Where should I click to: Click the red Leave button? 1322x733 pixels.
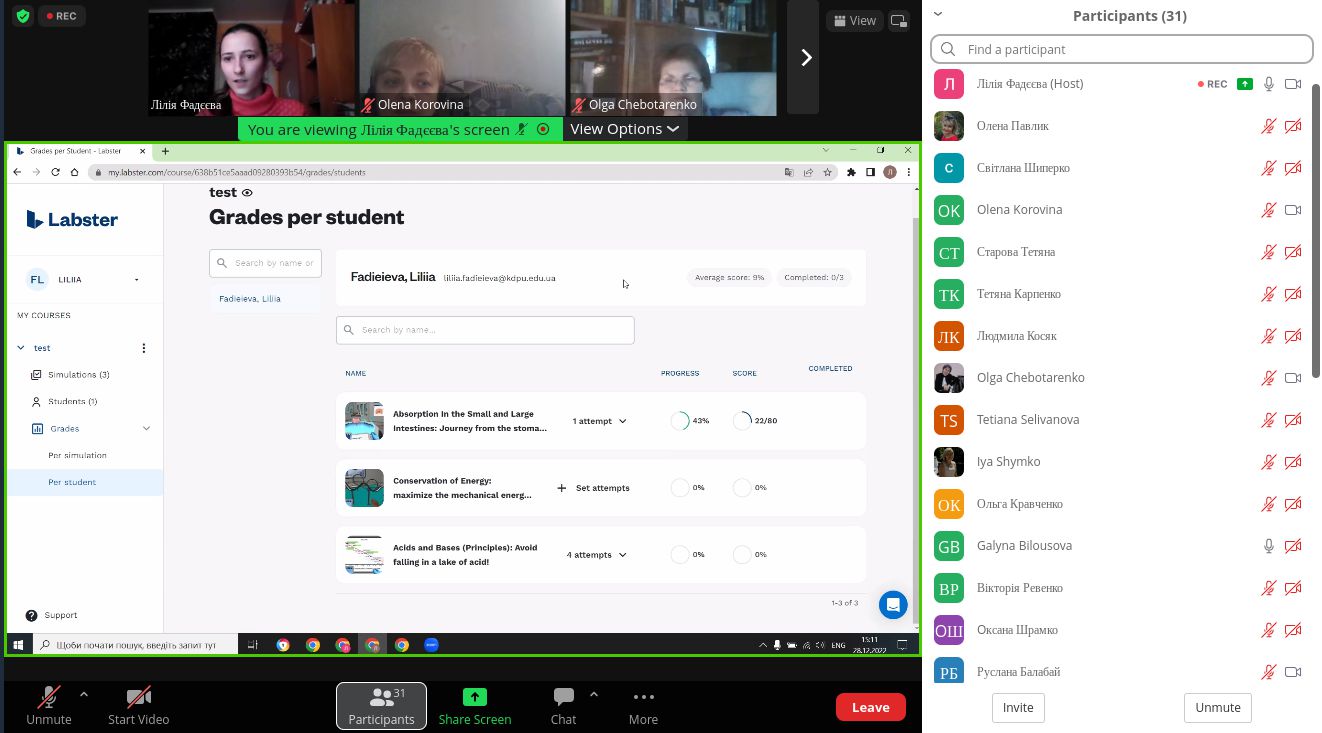(x=870, y=707)
